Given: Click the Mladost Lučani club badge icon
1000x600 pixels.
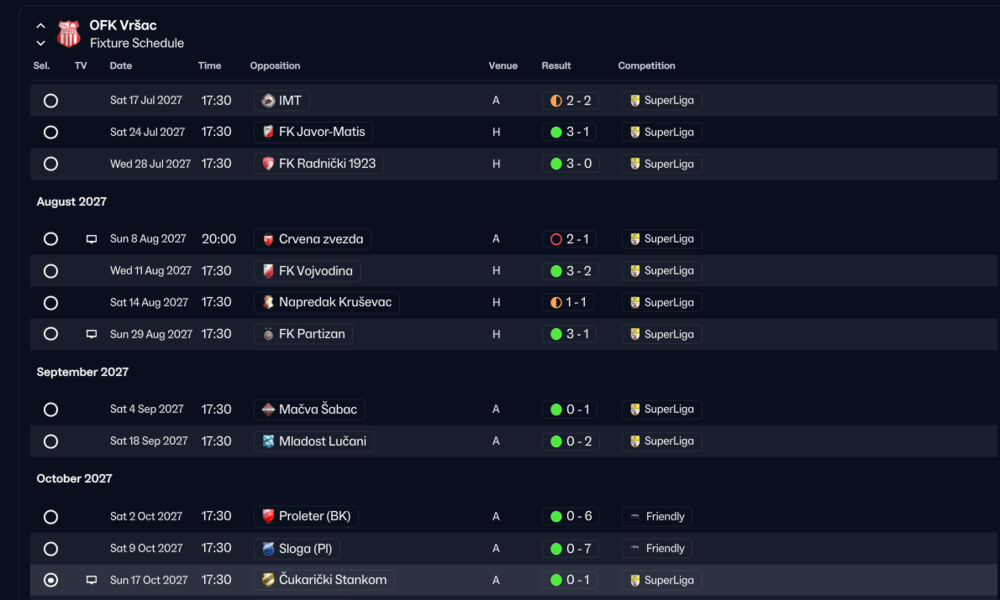Looking at the screenshot, I should tap(268, 441).
